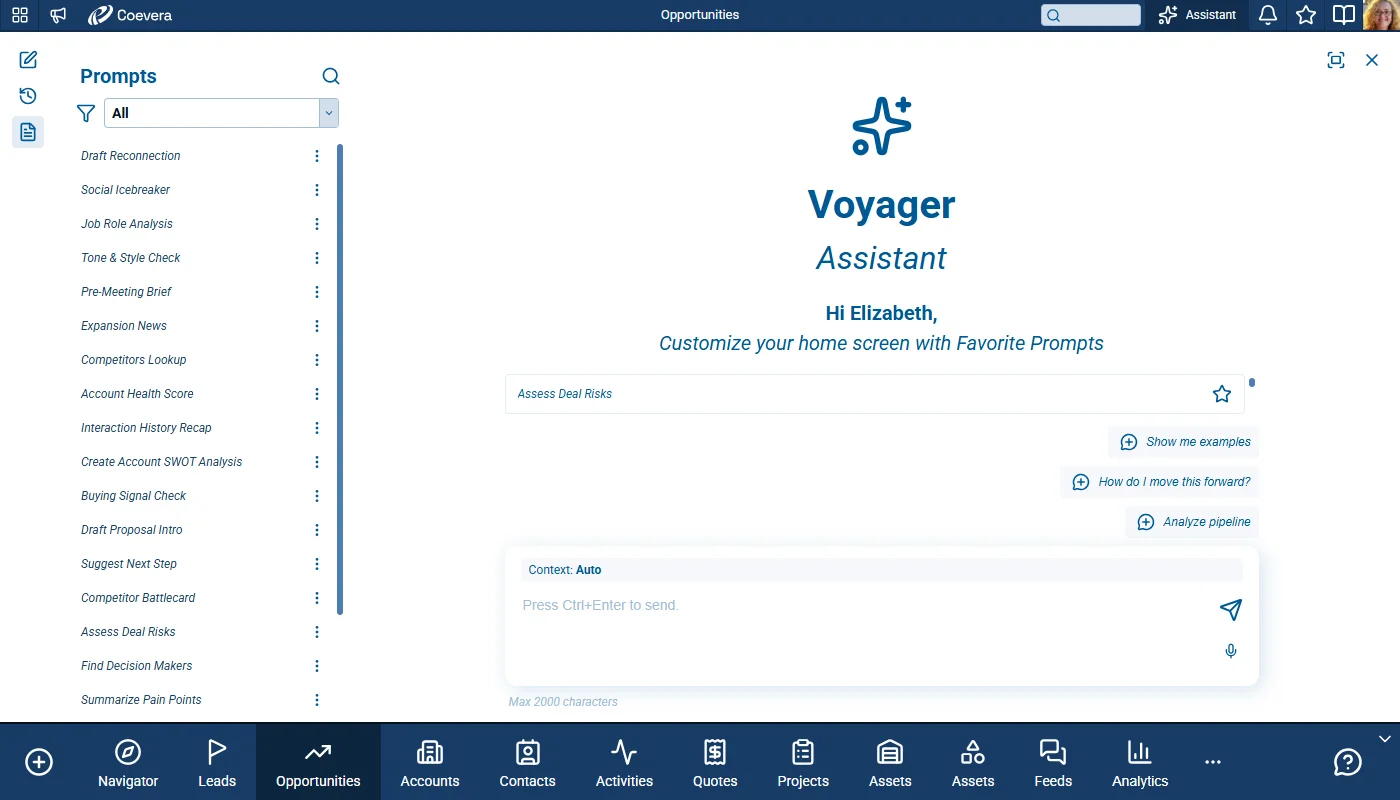Open options for Buying Signal Check
The image size is (1400, 800).
[317, 496]
